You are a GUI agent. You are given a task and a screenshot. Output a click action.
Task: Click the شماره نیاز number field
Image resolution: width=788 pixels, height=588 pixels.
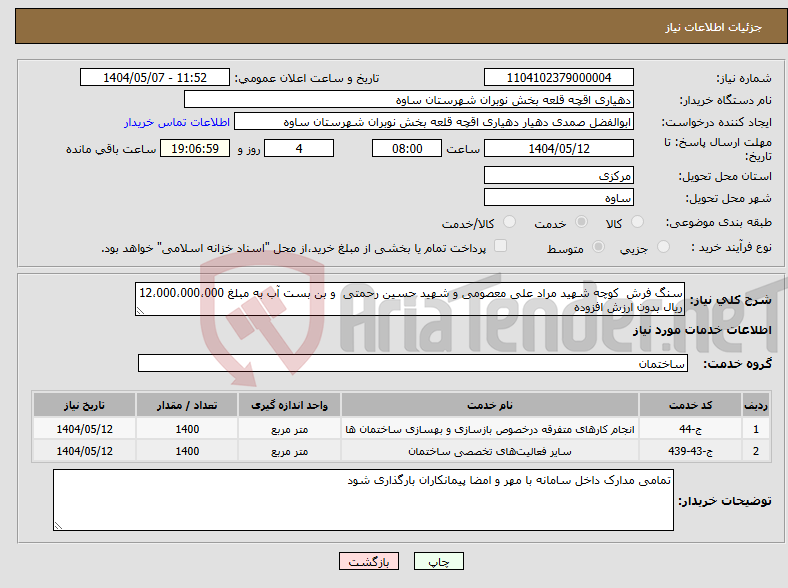click(x=560, y=78)
